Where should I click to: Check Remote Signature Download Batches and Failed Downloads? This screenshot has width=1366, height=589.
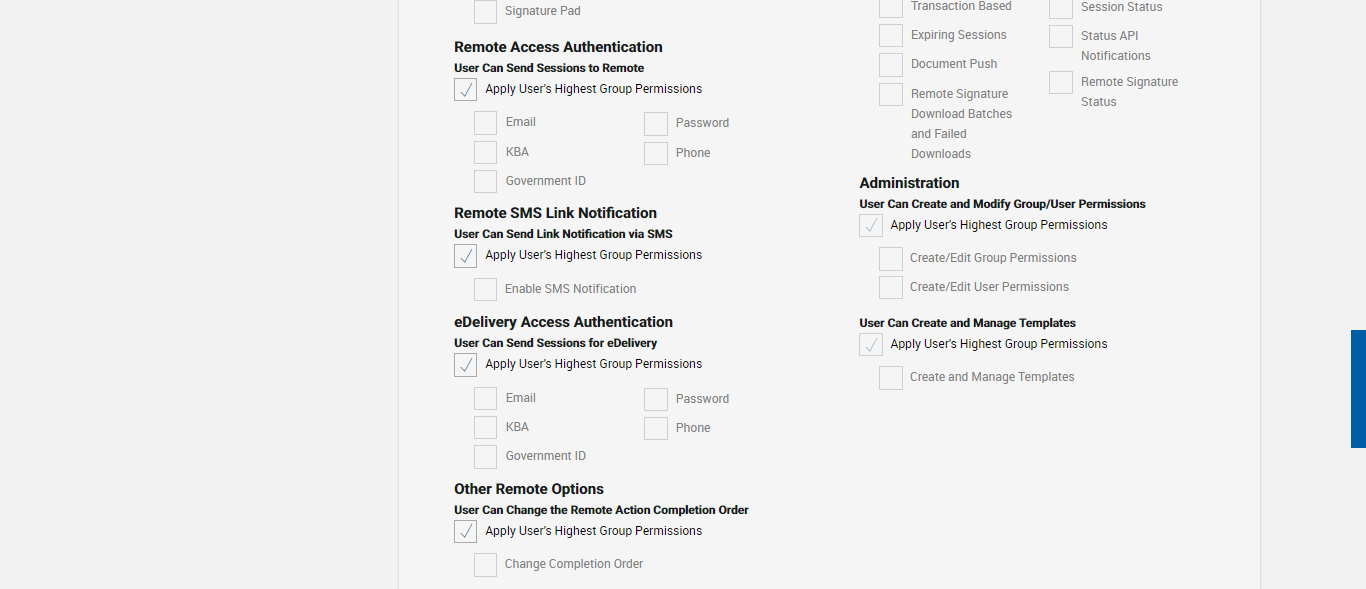point(891,95)
